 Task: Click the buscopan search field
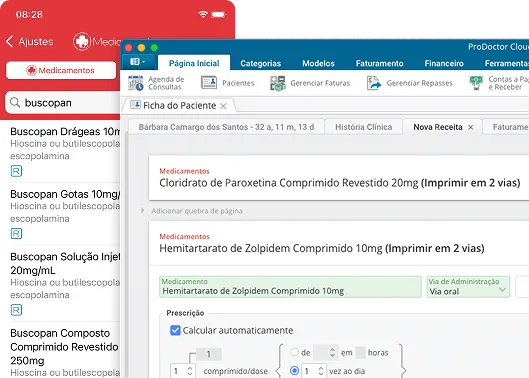coord(63,103)
